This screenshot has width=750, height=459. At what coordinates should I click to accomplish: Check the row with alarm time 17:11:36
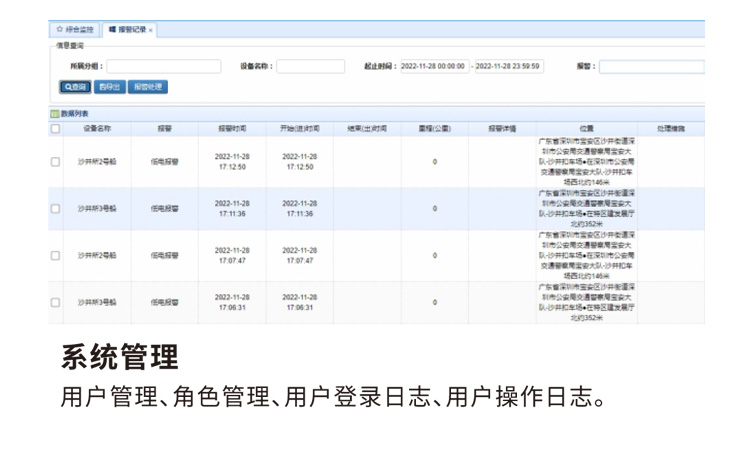55,209
